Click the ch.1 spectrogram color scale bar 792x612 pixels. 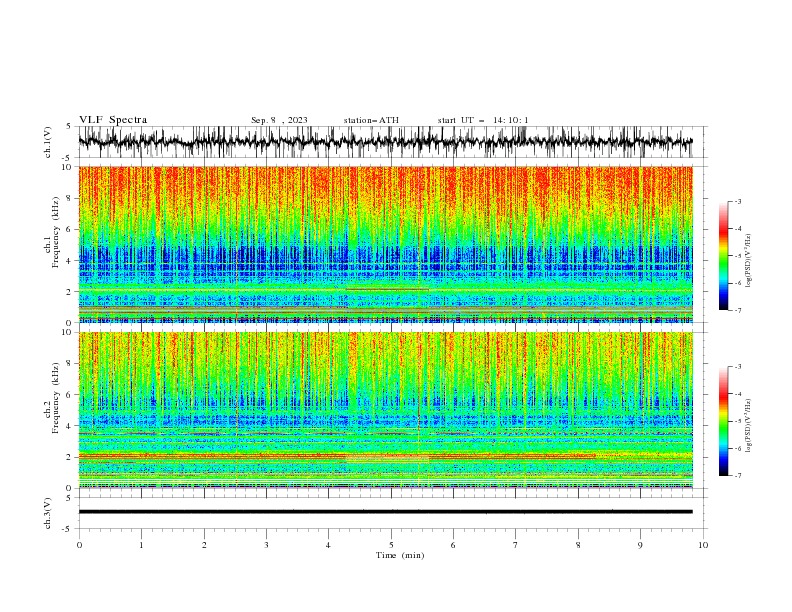pyautogui.click(x=723, y=256)
